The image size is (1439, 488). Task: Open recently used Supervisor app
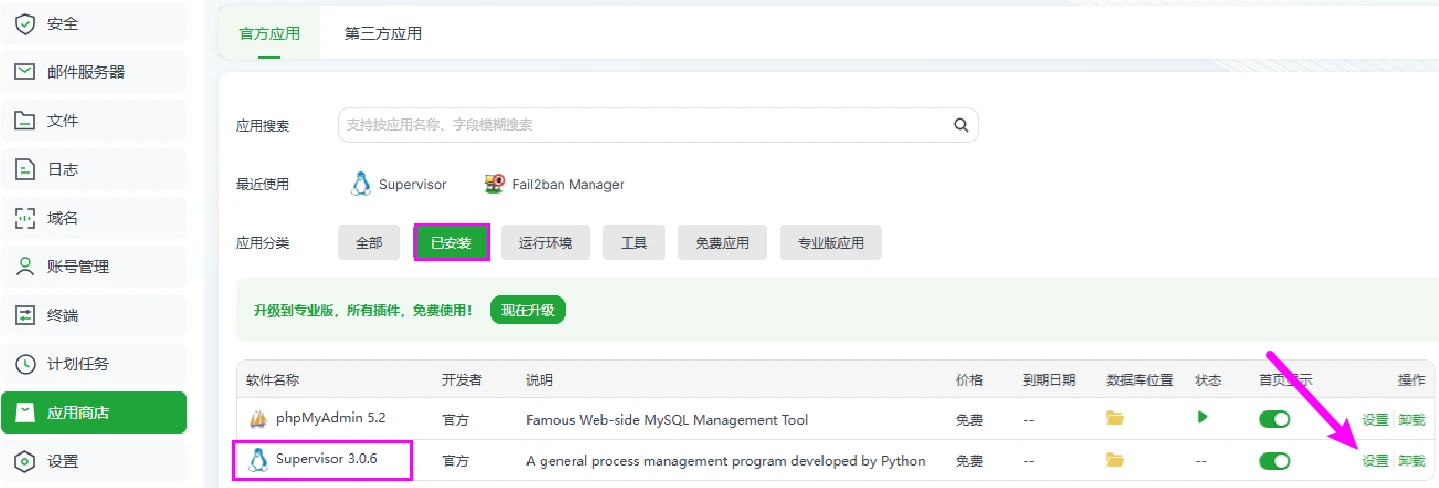tap(398, 184)
